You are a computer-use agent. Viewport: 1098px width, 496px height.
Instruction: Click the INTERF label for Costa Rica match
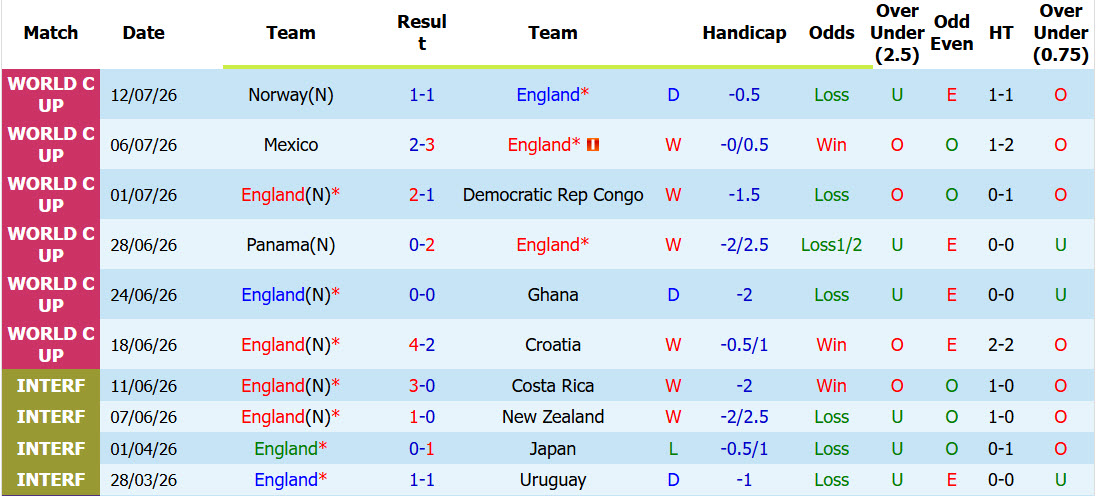(x=50, y=385)
